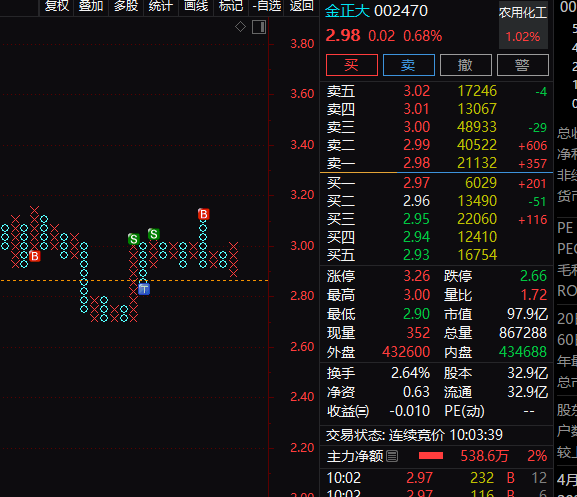Image resolution: width=577 pixels, height=497 pixels.
Task: Open the 标记 menu item
Action: (231, 6)
